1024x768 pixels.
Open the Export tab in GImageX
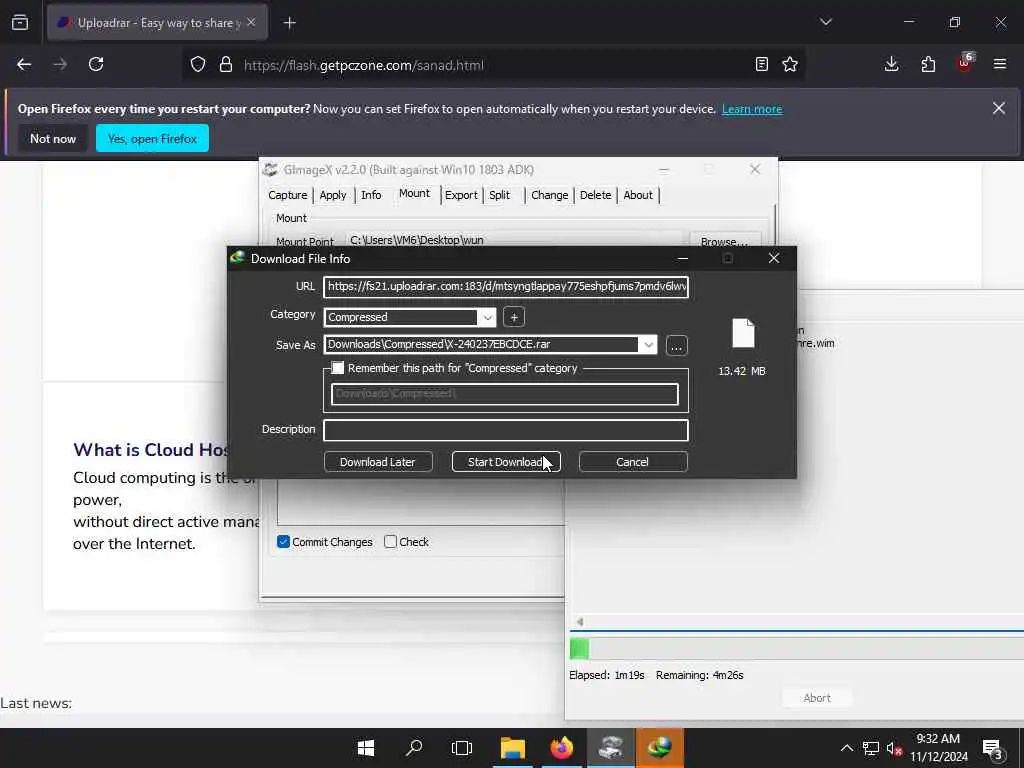pos(461,195)
